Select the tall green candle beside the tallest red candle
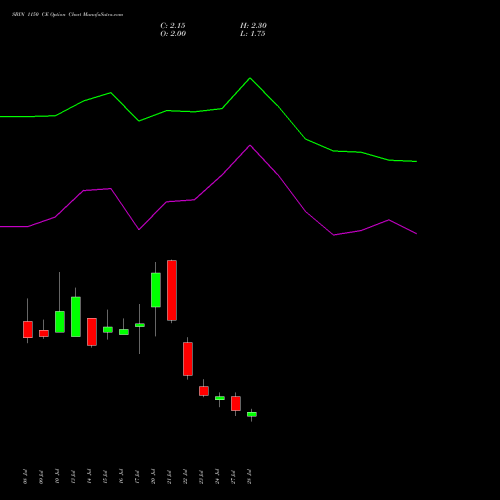 156,290
